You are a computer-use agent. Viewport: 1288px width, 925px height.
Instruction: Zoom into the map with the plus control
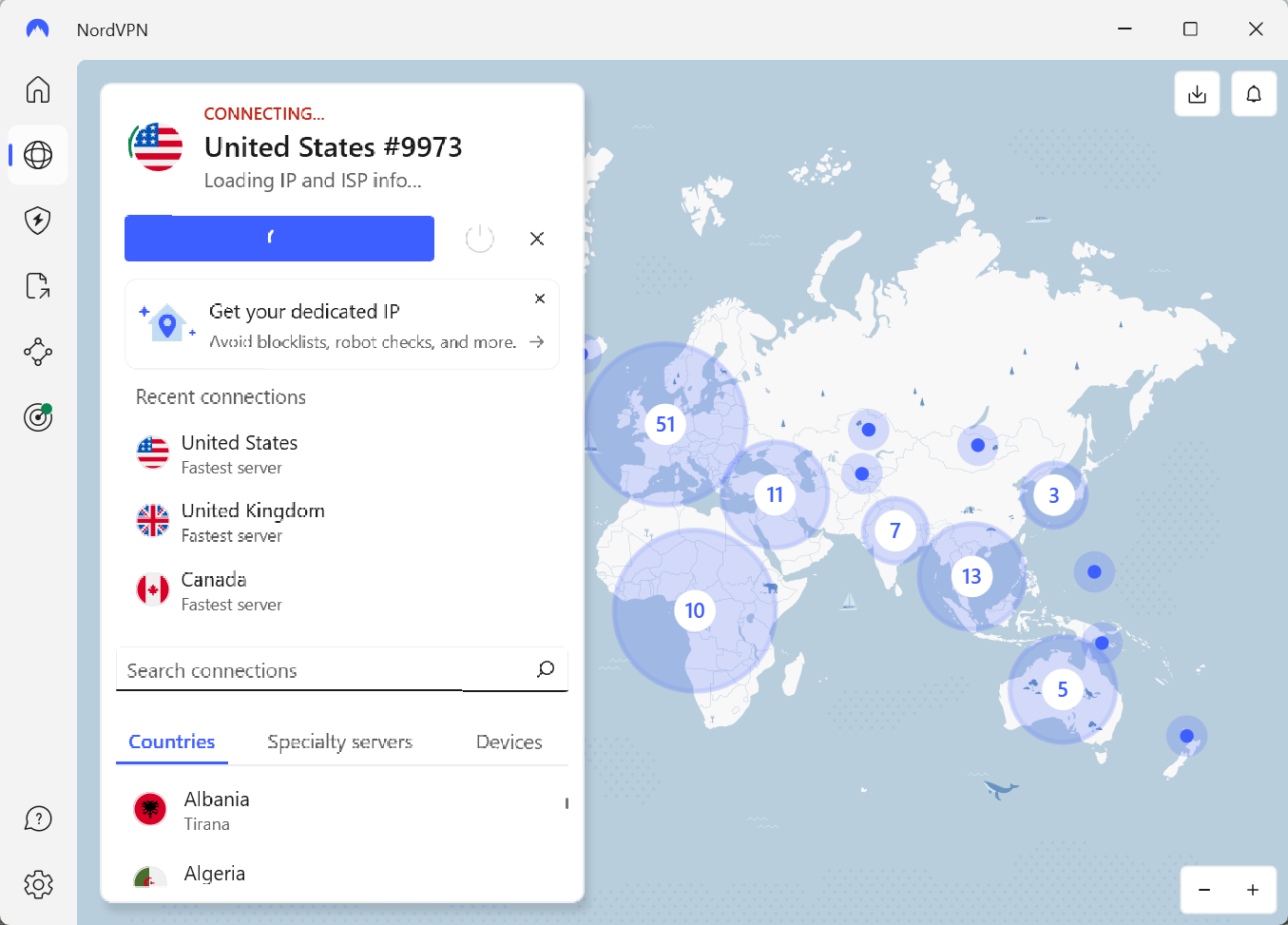tap(1254, 890)
